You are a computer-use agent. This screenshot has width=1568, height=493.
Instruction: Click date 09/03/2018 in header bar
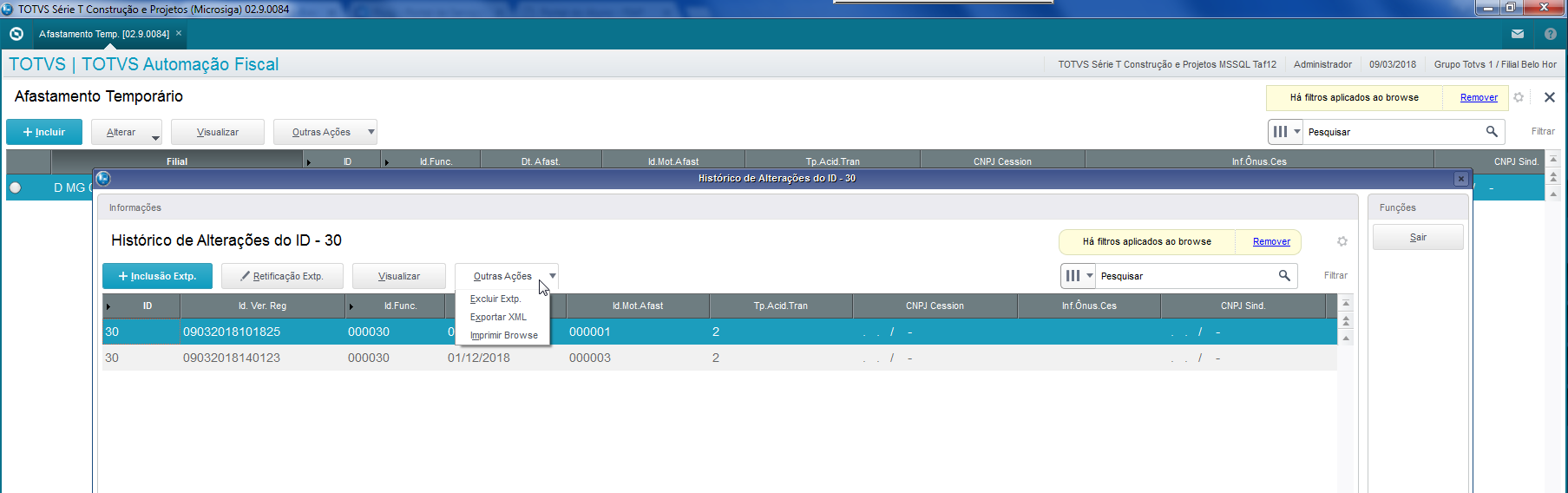pos(1393,64)
